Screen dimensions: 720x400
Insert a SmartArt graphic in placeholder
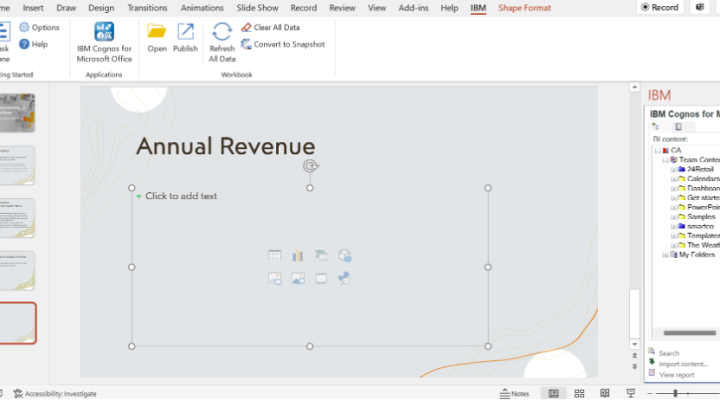click(321, 255)
